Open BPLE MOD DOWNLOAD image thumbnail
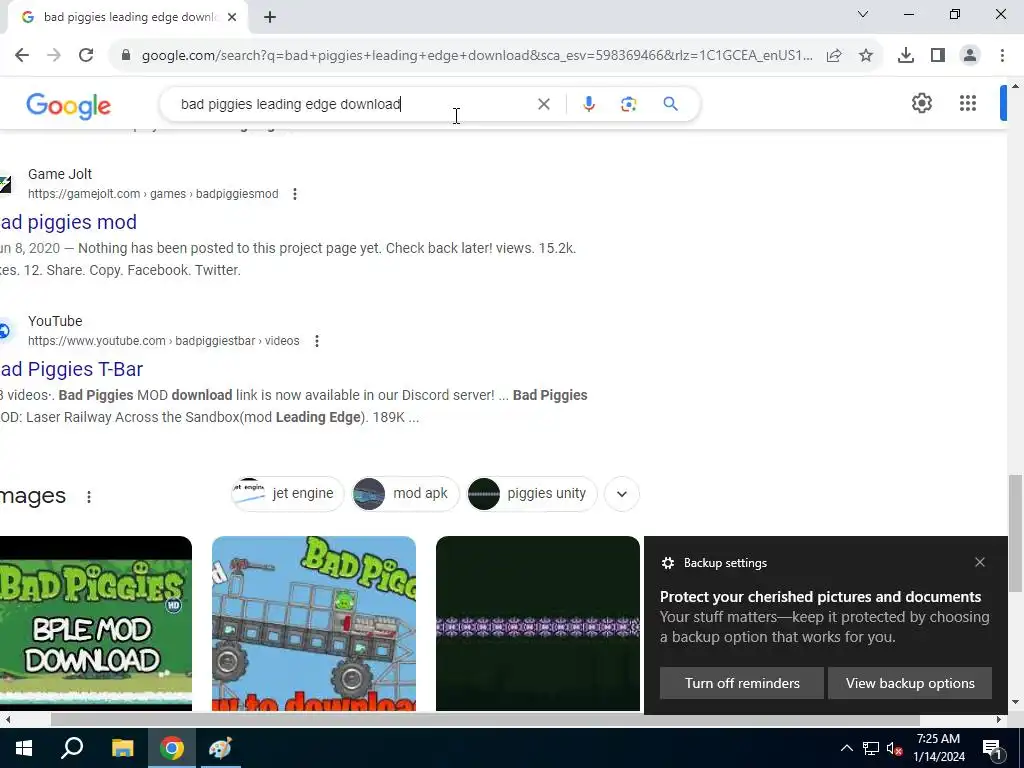The image size is (1024, 768). 96,623
